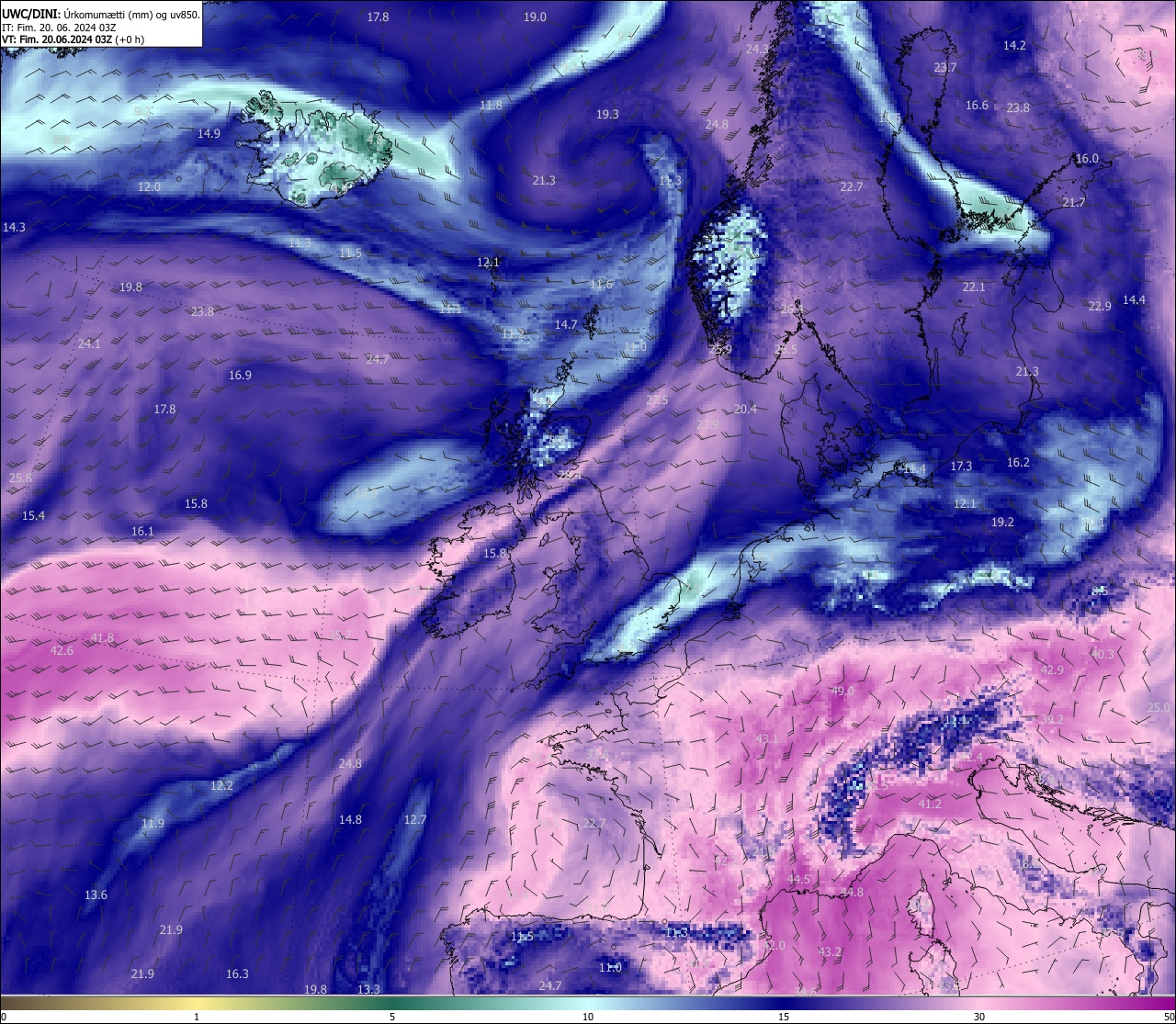Click the 42.6 value in the pink area
Viewport: 1176px width, 1024px height.
62,650
